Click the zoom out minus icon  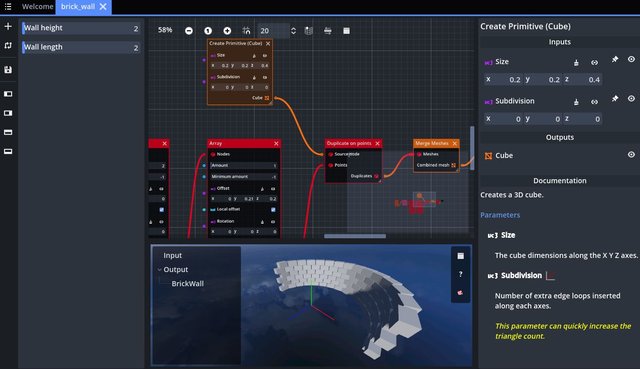point(189,31)
